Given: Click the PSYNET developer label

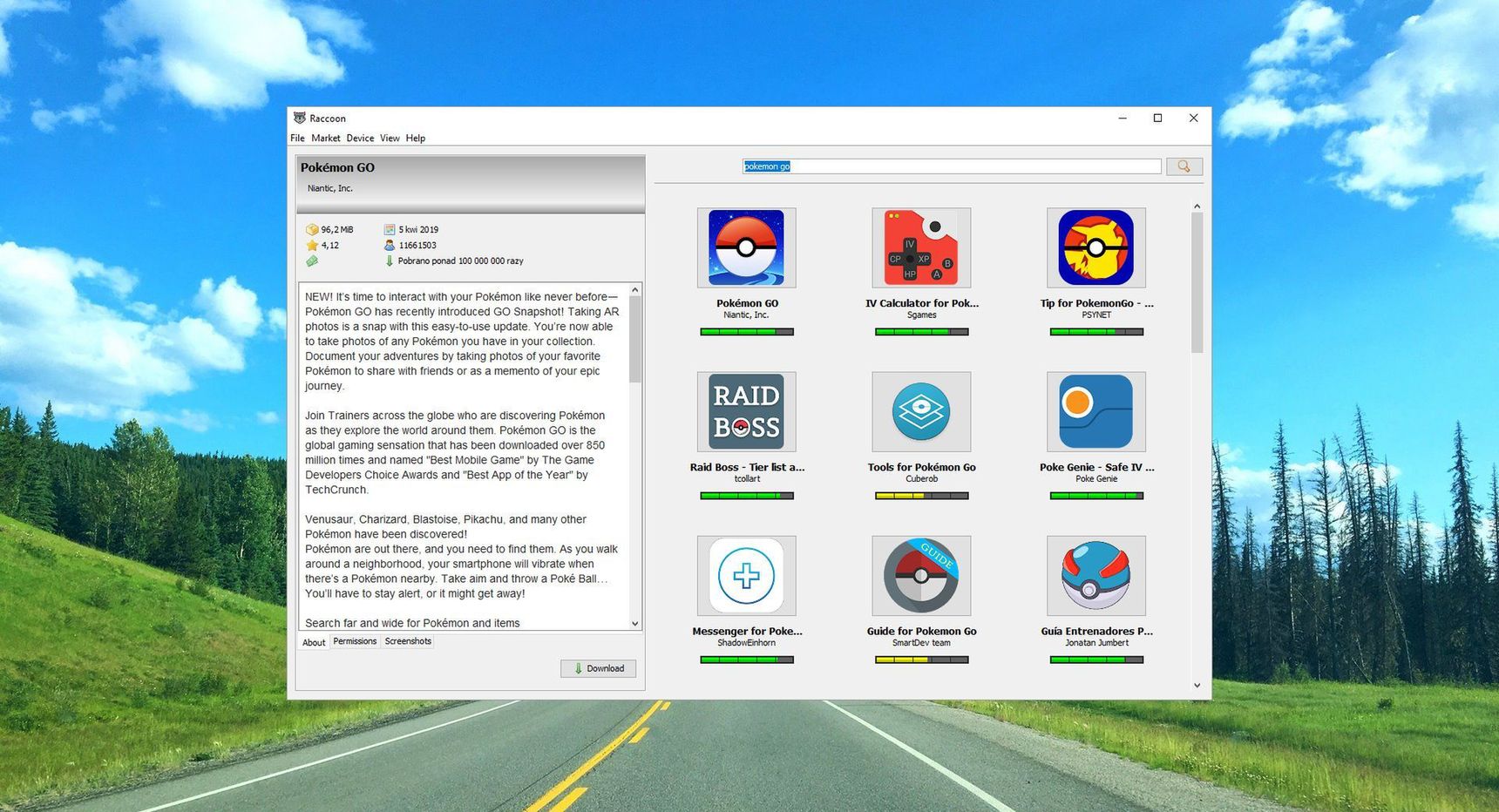Looking at the screenshot, I should point(1096,315).
